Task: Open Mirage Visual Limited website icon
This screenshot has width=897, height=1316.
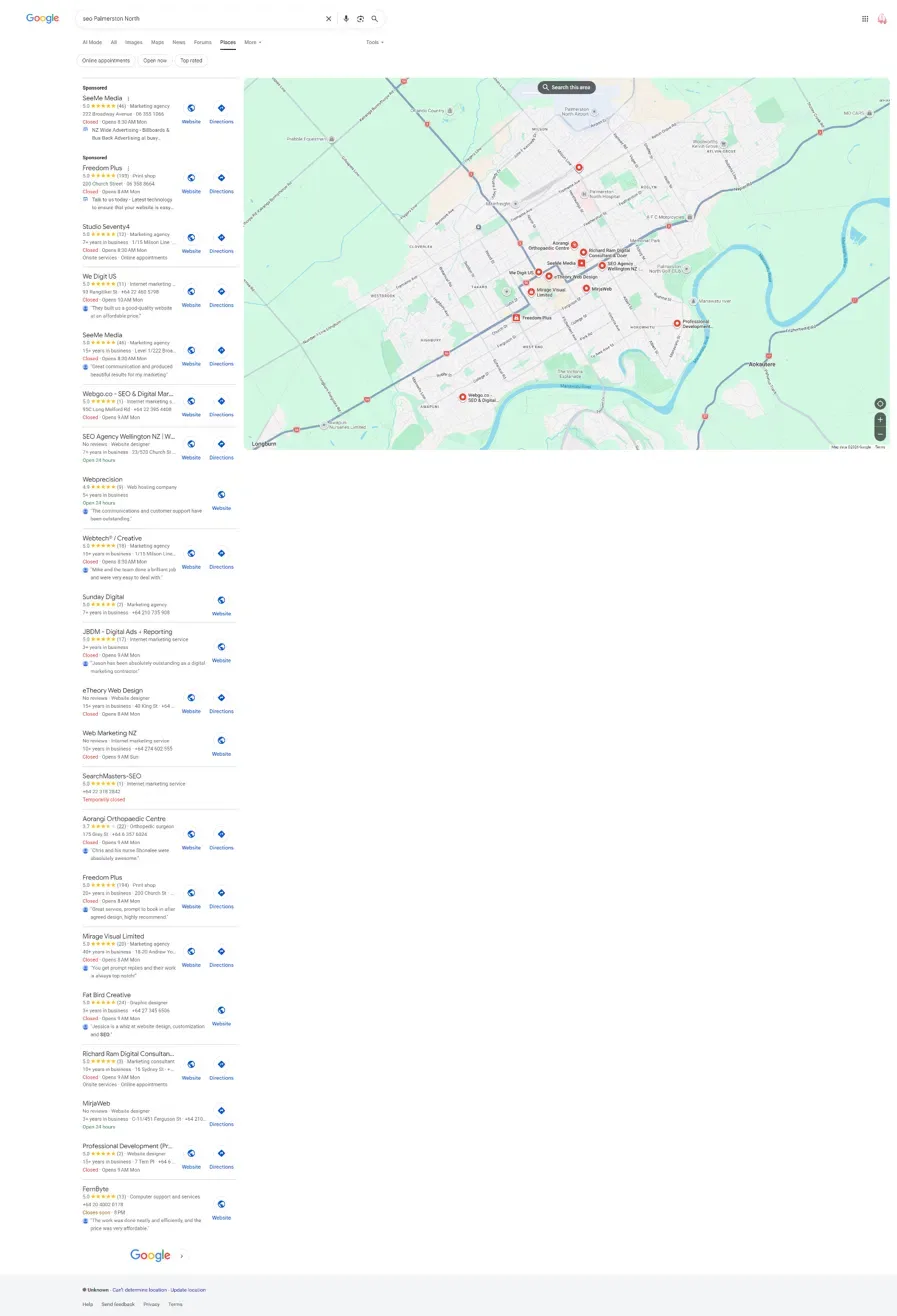Action: (x=191, y=952)
